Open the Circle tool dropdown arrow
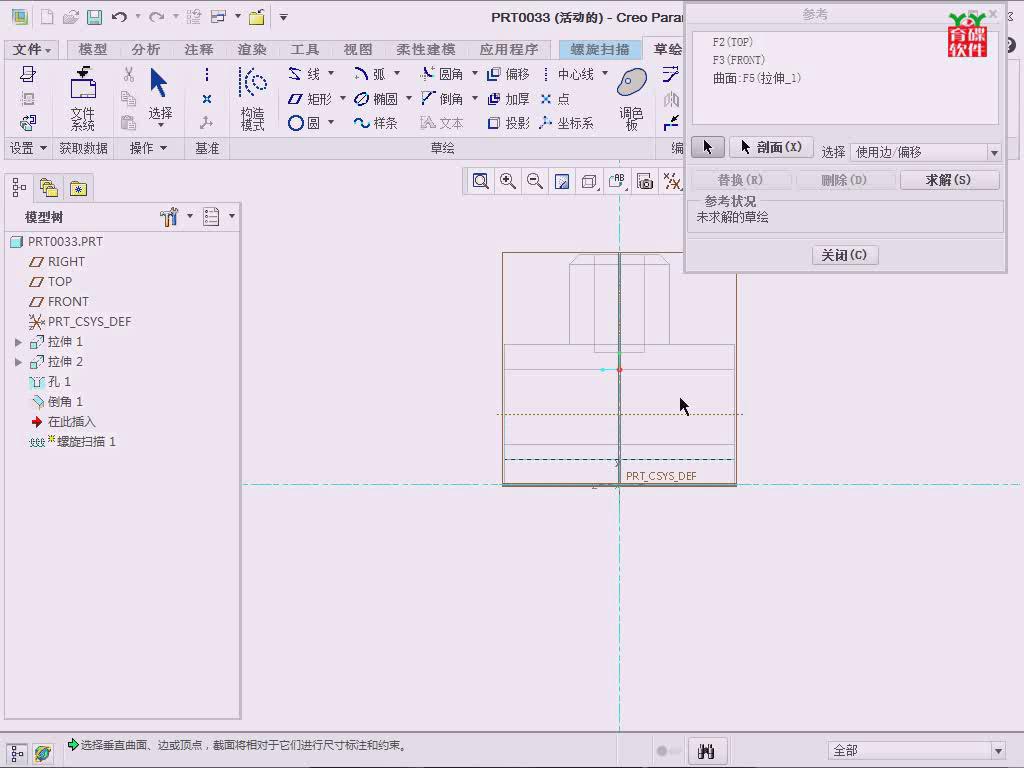This screenshot has width=1024, height=768. [x=331, y=122]
